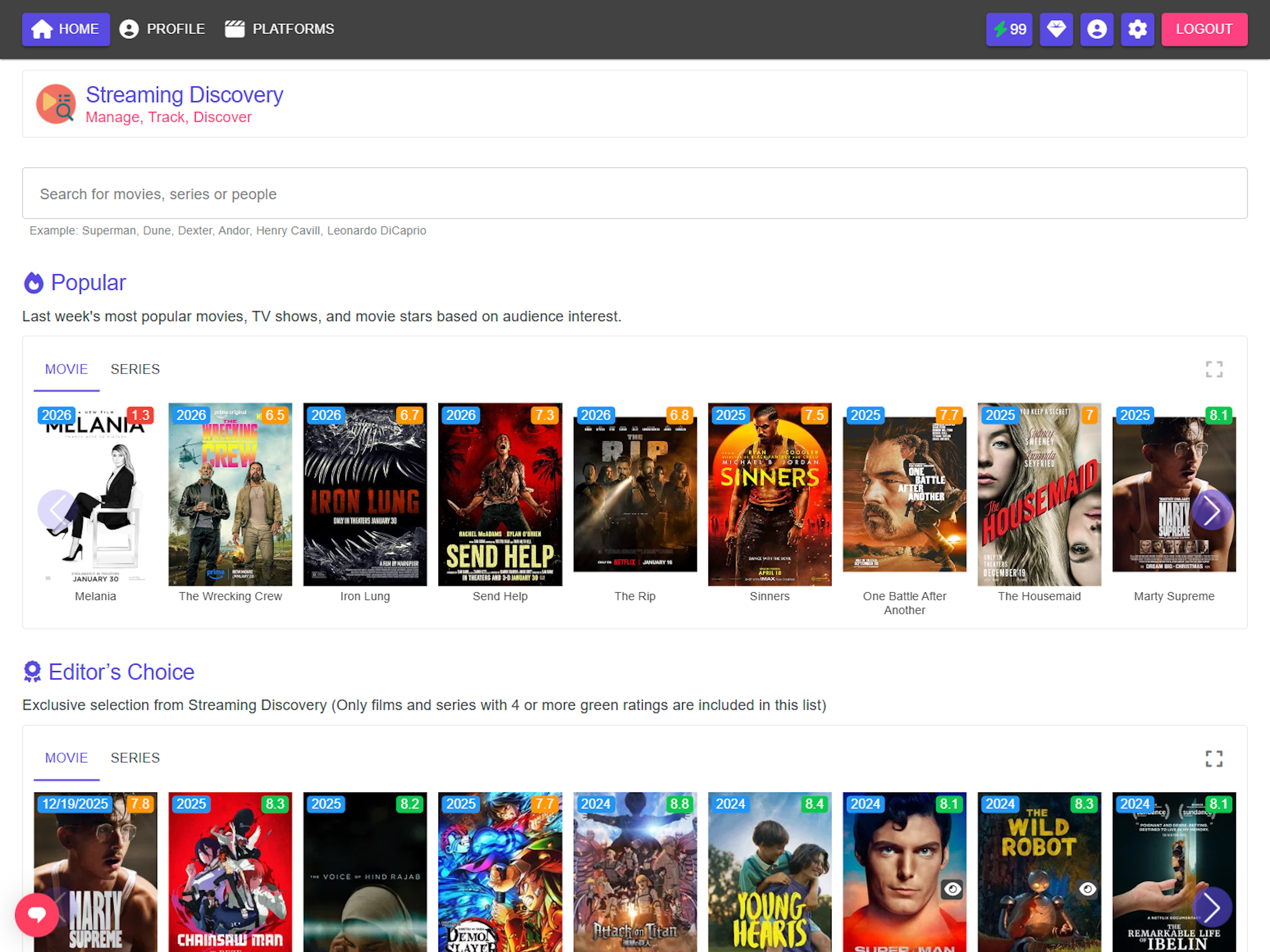Click the Popular flame icon

(x=34, y=283)
